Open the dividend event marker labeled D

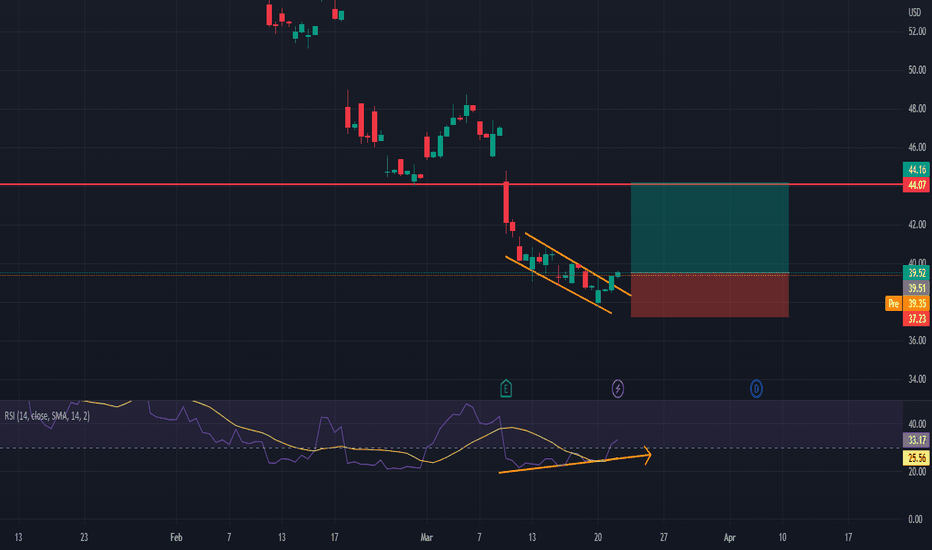[x=756, y=389]
